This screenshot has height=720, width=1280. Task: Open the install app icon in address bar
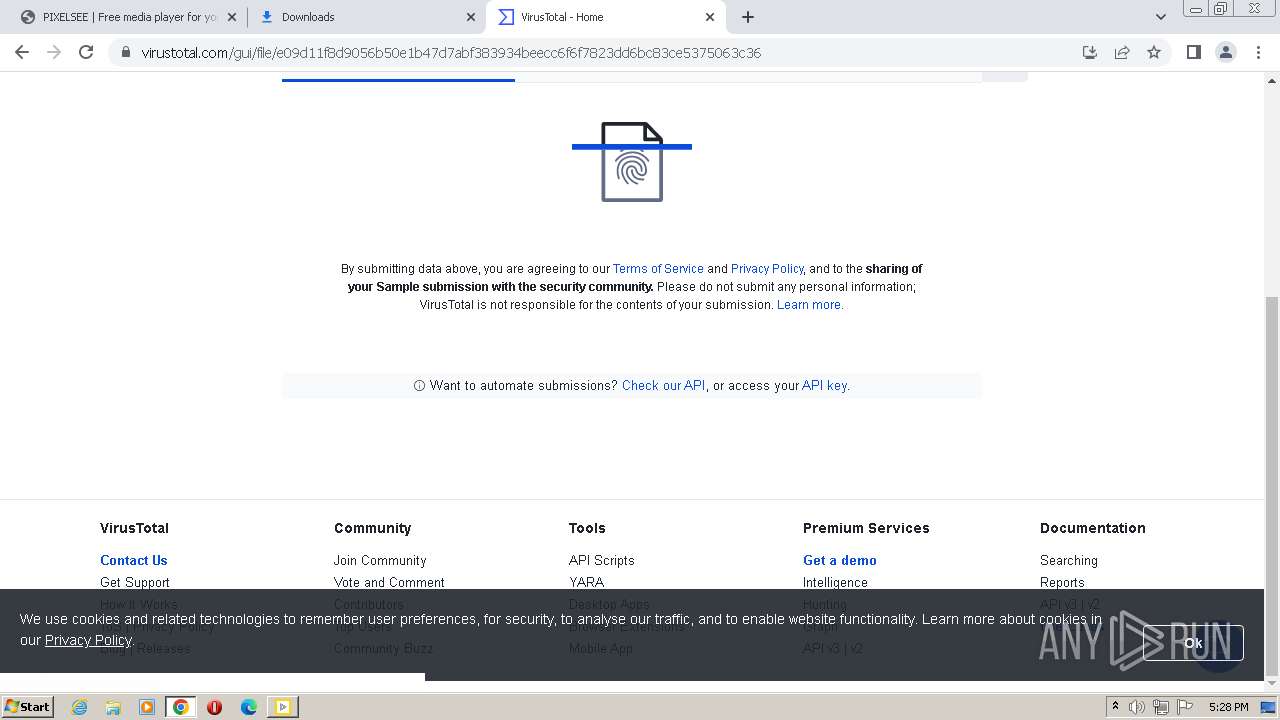click(1090, 52)
